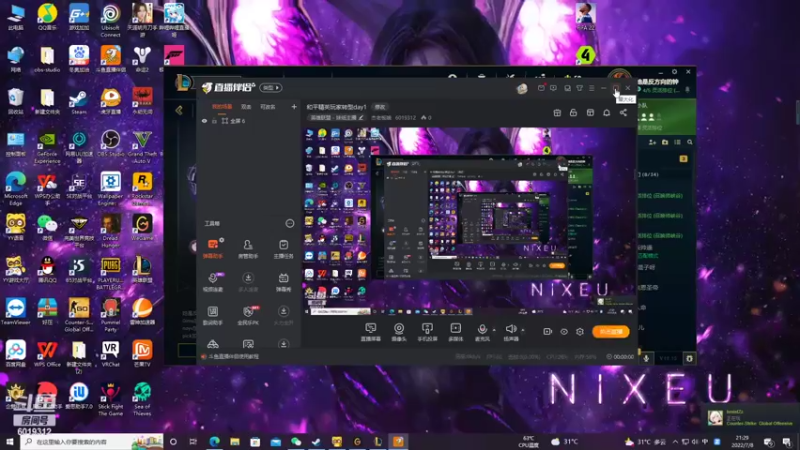This screenshot has width=800, height=450.
Task: Open the recording icon left of preview eye
Action: click(547, 332)
